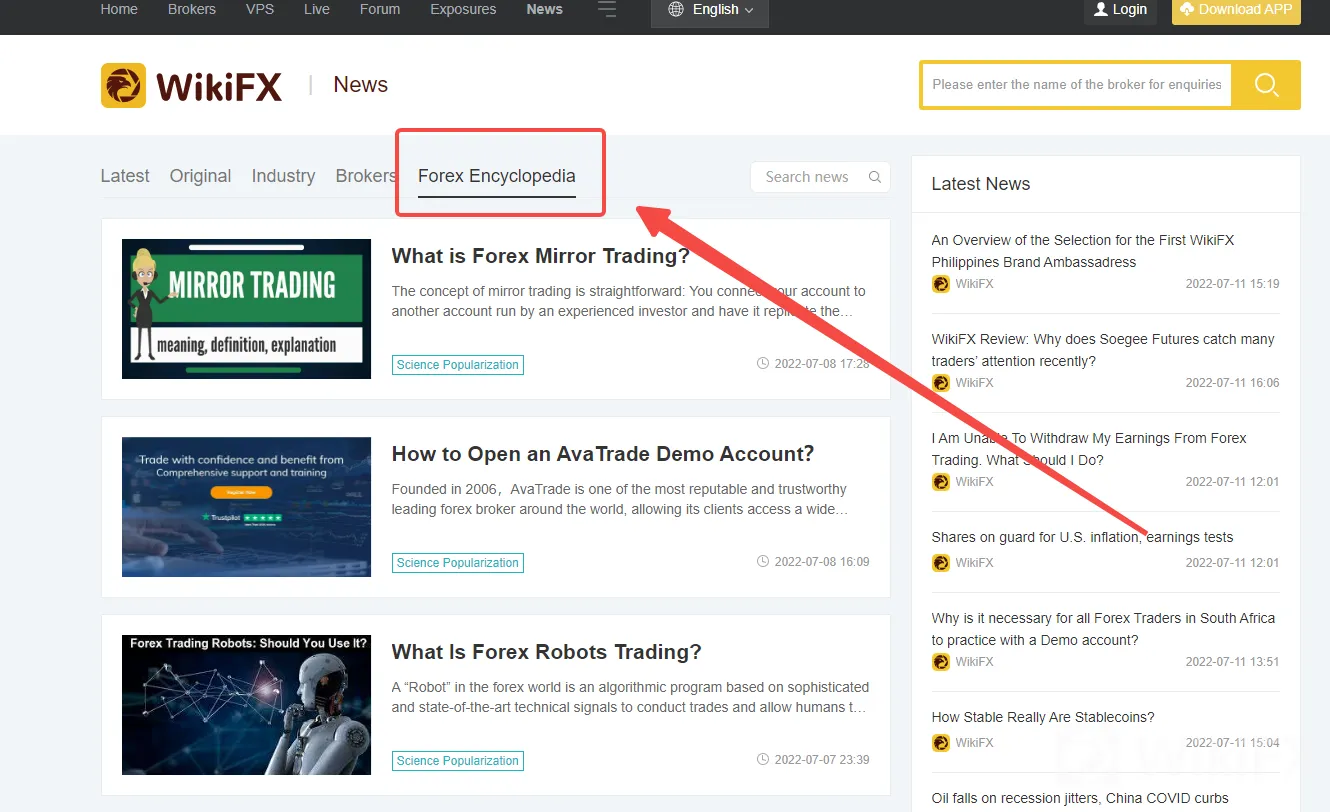Click the Latest News sidebar heading

pos(981,184)
